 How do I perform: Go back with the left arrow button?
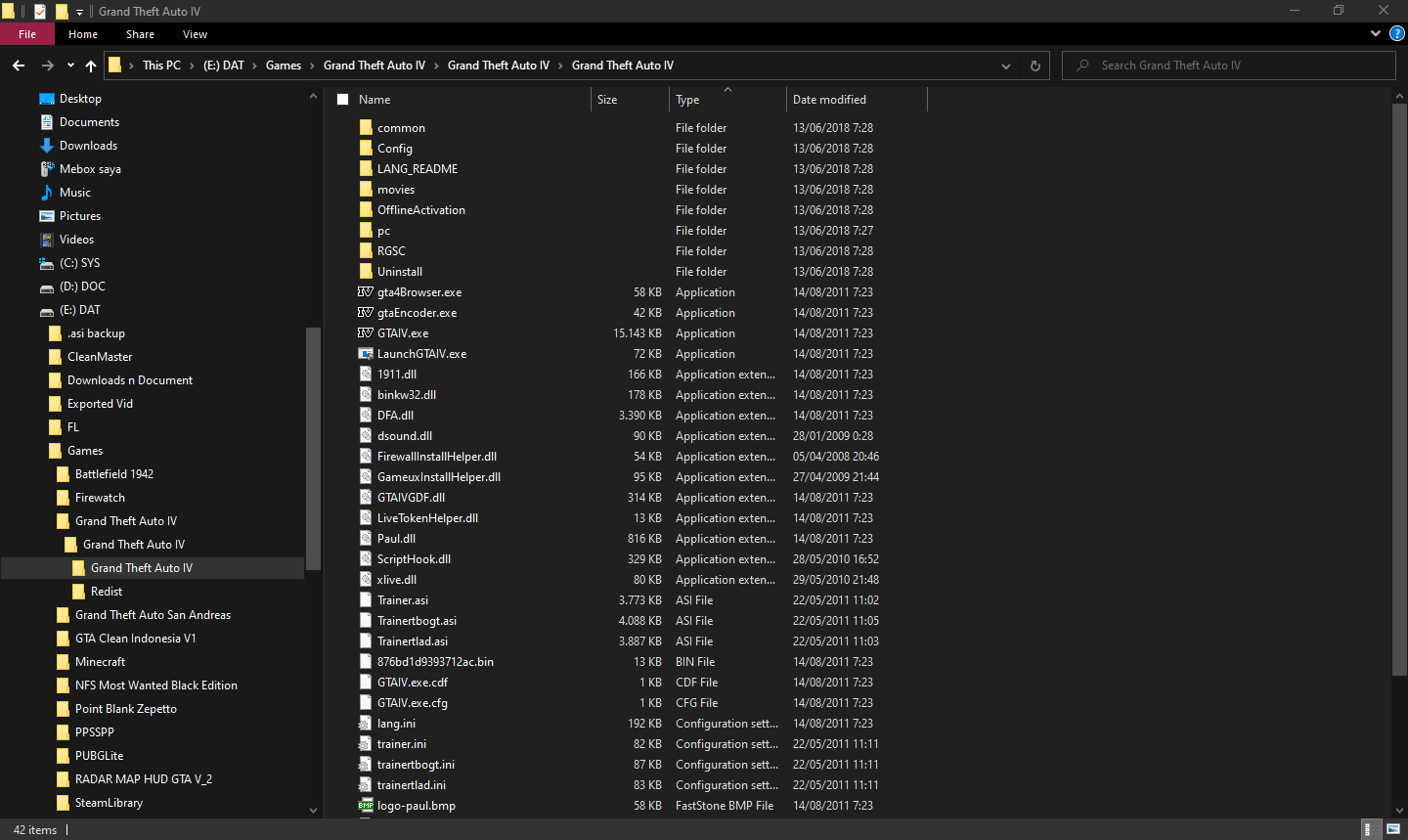pos(19,66)
